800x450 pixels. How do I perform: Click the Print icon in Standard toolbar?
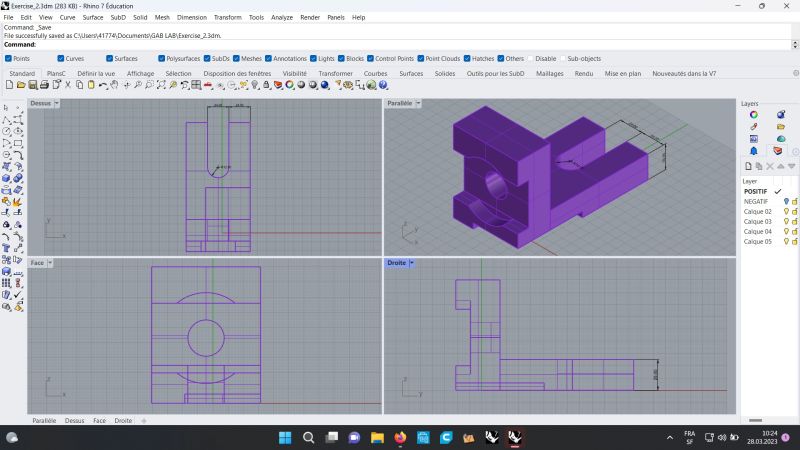[46, 86]
